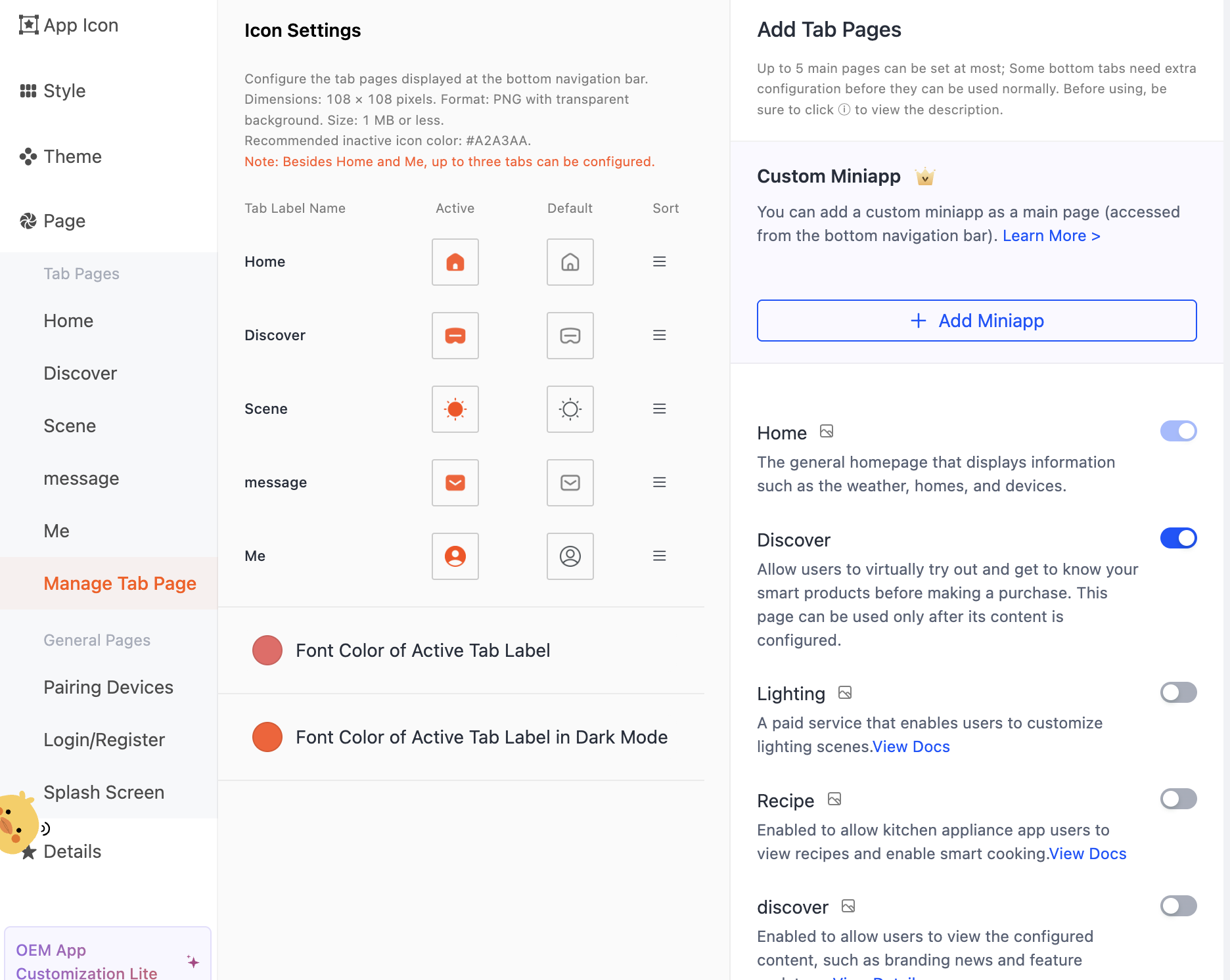The height and width of the screenshot is (980, 1230).
Task: Click the active message envelope icon
Action: pos(455,483)
